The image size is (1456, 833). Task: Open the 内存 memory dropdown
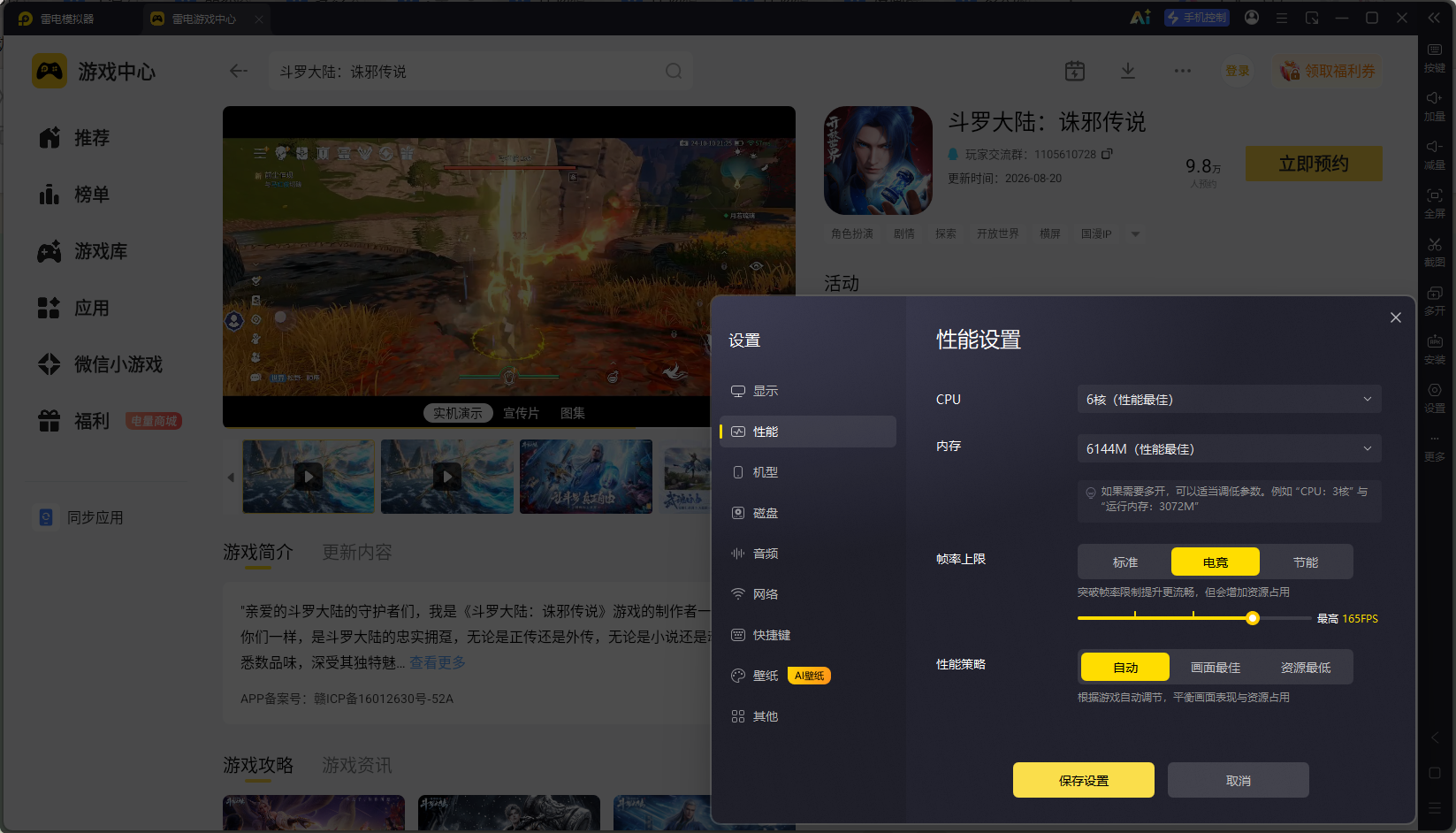tap(1229, 449)
